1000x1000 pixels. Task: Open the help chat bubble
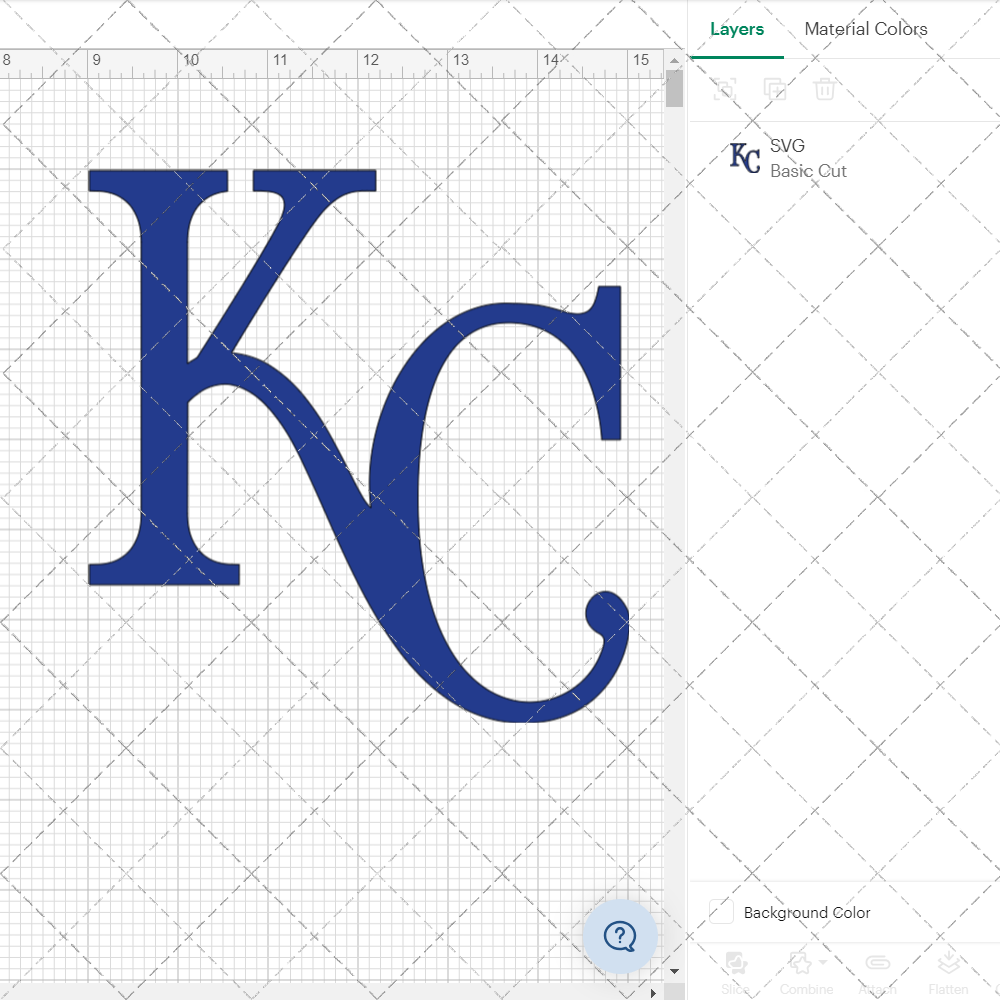pos(620,936)
